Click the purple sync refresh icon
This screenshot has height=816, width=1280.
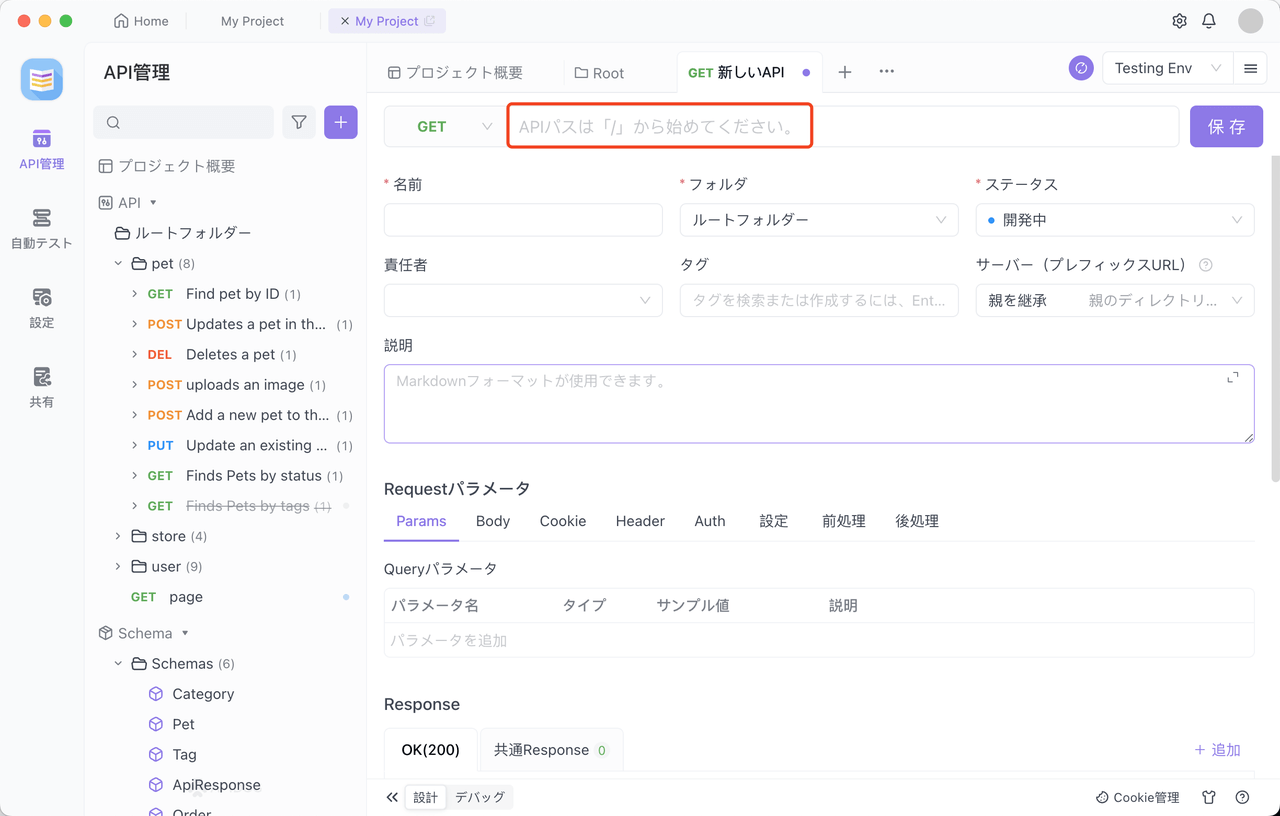pyautogui.click(x=1081, y=68)
